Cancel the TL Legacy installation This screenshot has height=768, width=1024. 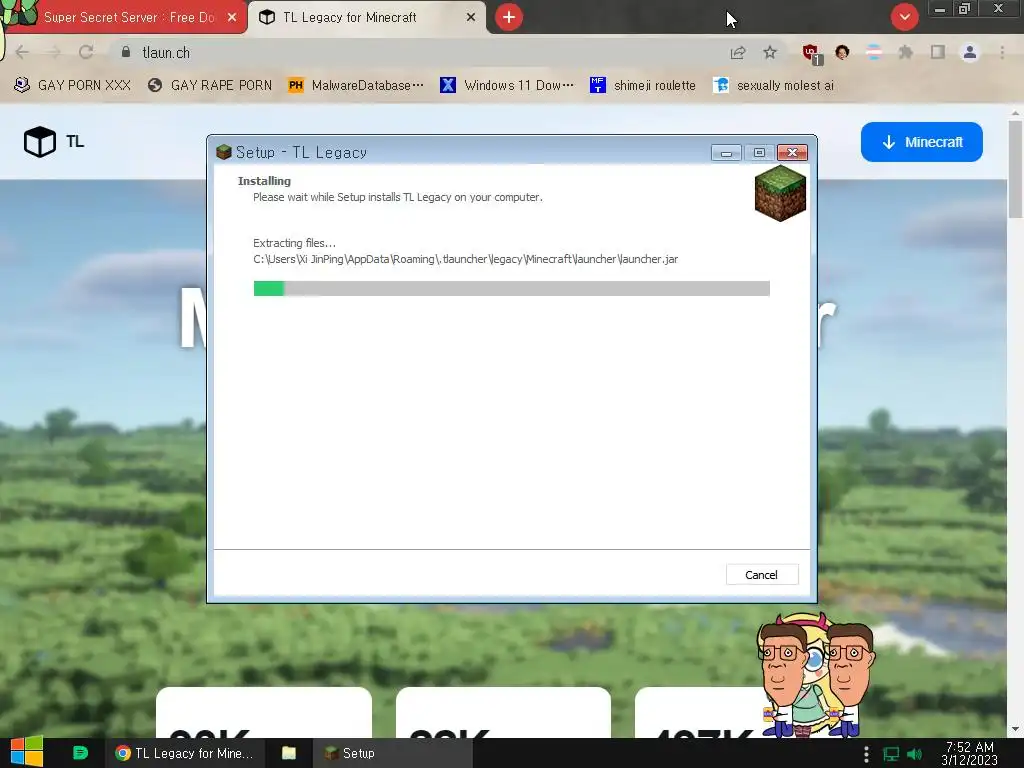click(x=761, y=575)
